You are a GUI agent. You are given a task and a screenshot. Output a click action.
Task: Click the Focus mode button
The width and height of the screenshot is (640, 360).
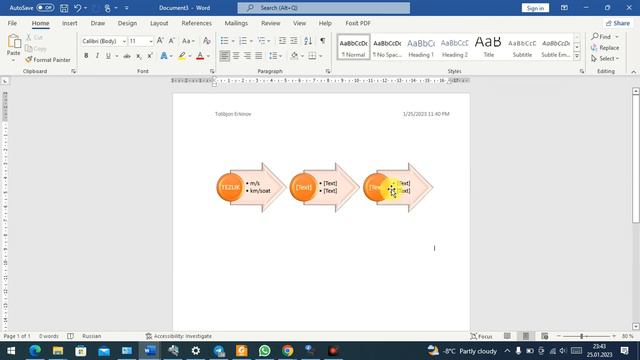(x=482, y=336)
